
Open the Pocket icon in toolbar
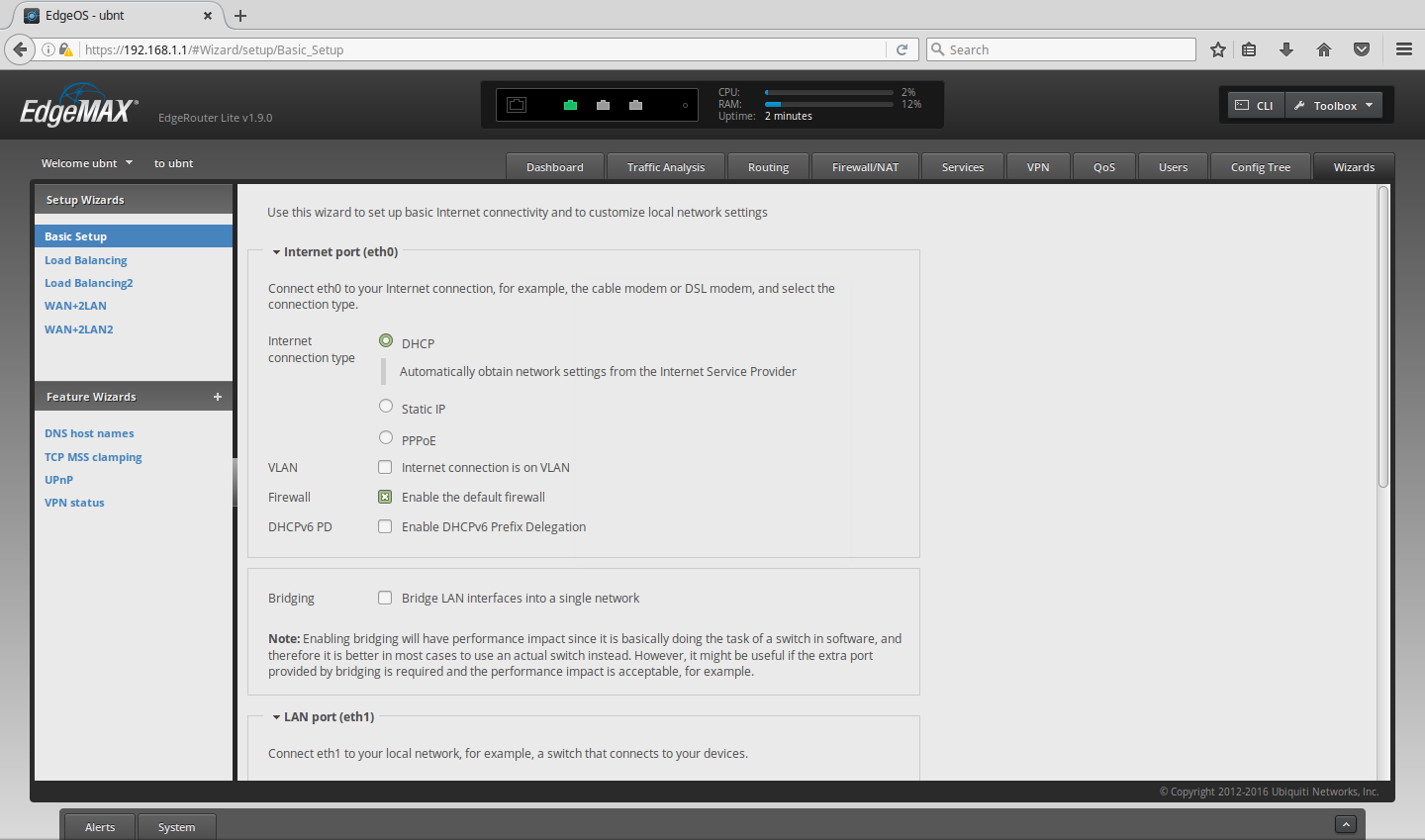[1362, 49]
